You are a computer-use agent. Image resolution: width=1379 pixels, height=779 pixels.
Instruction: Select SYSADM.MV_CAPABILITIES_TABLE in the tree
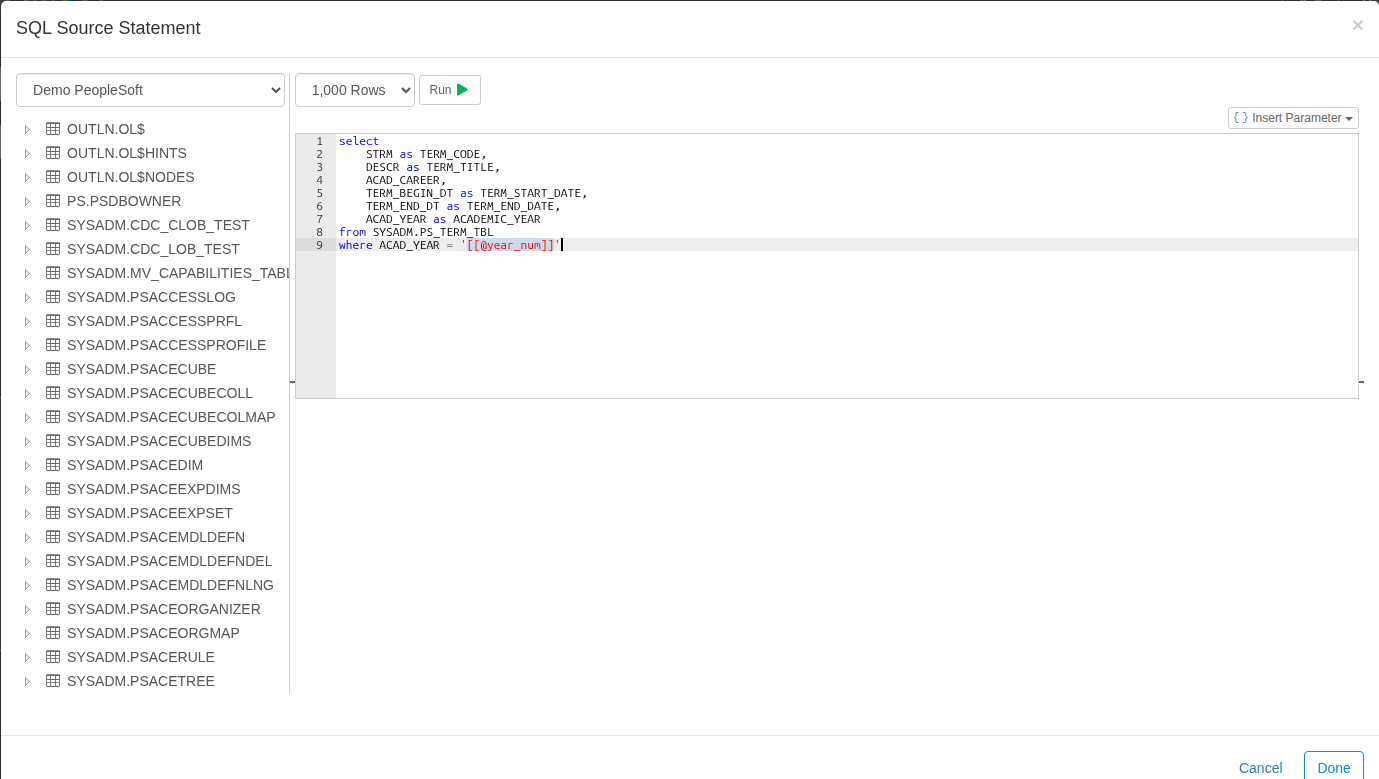click(178, 273)
